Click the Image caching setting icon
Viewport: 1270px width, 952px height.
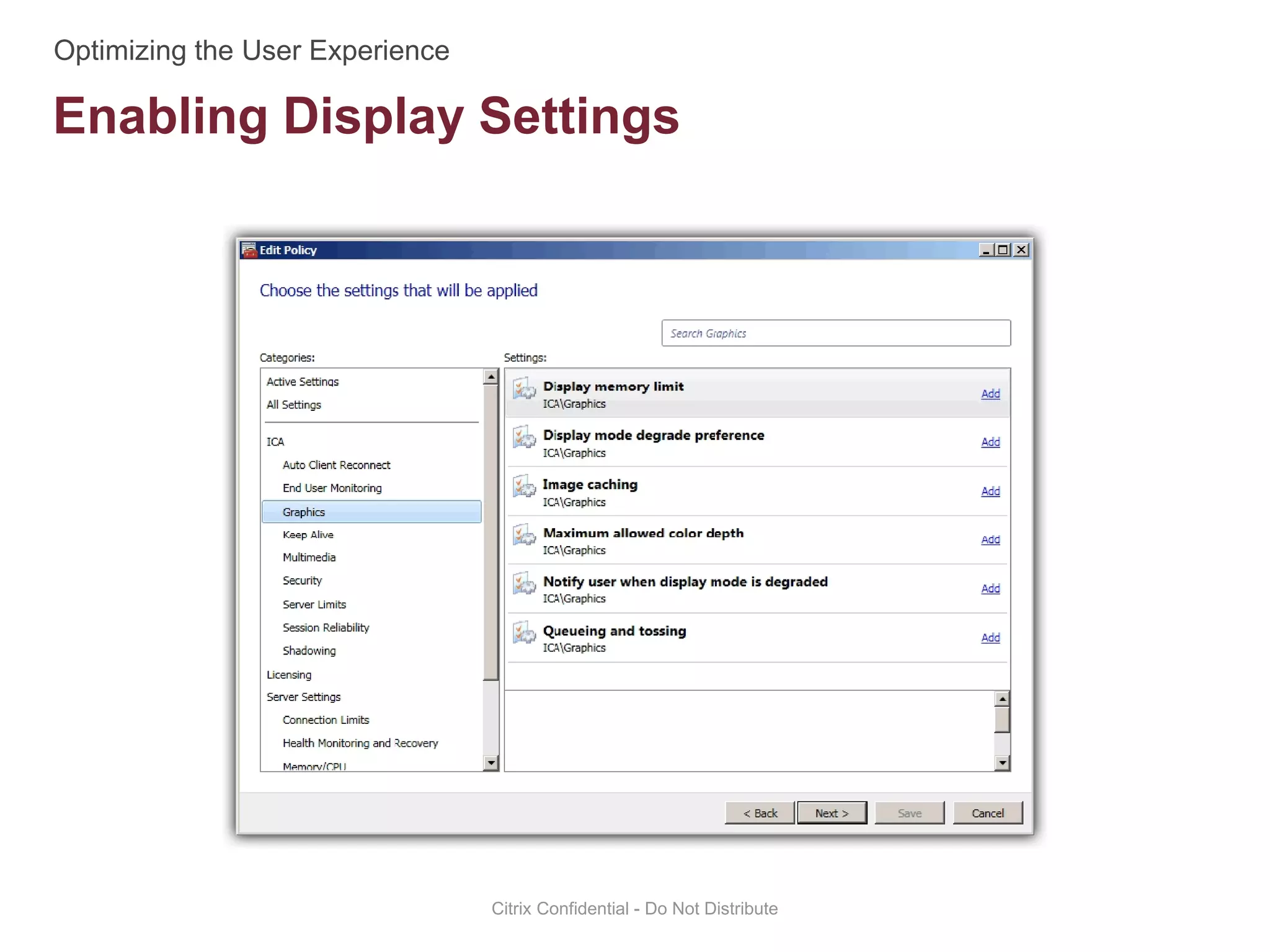[x=524, y=487]
